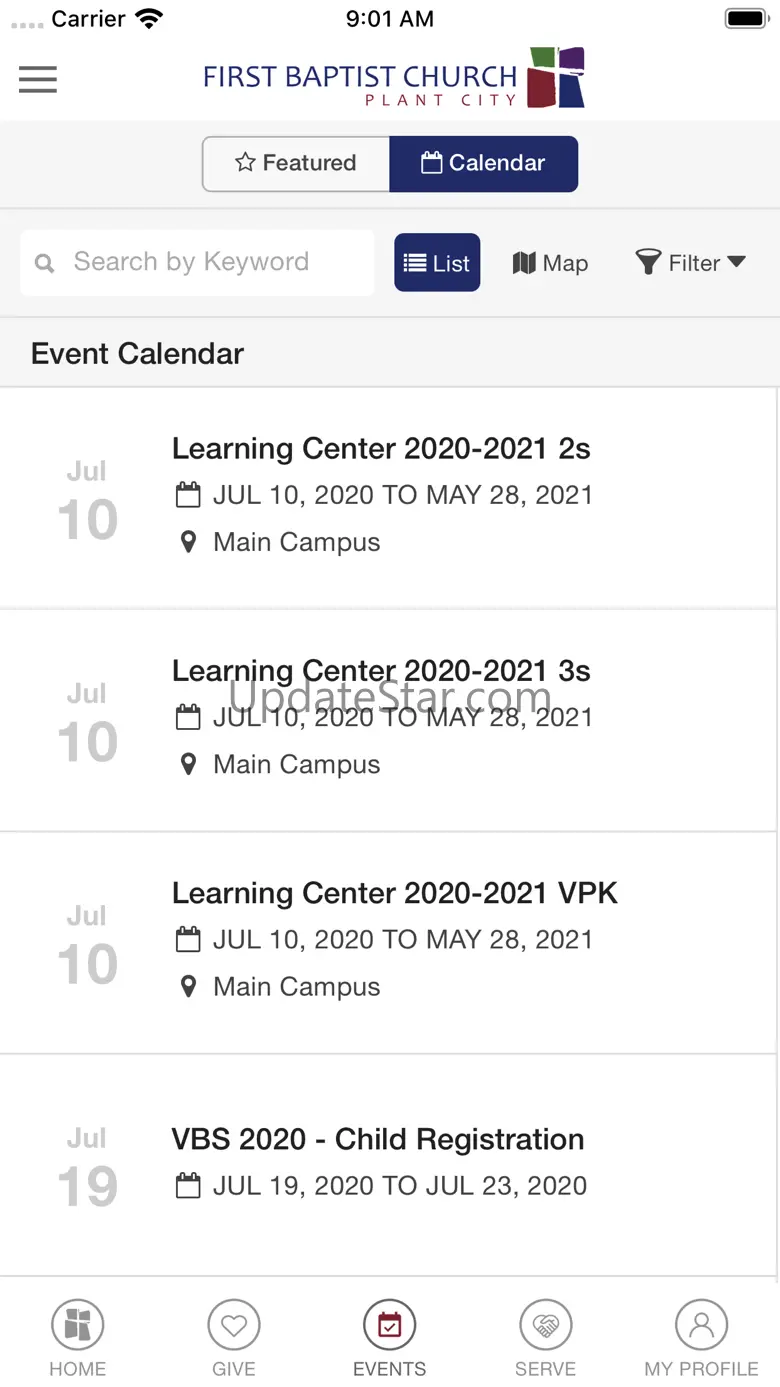Tap the search magnifier icon
The height and width of the screenshot is (1387, 780).
(44, 263)
